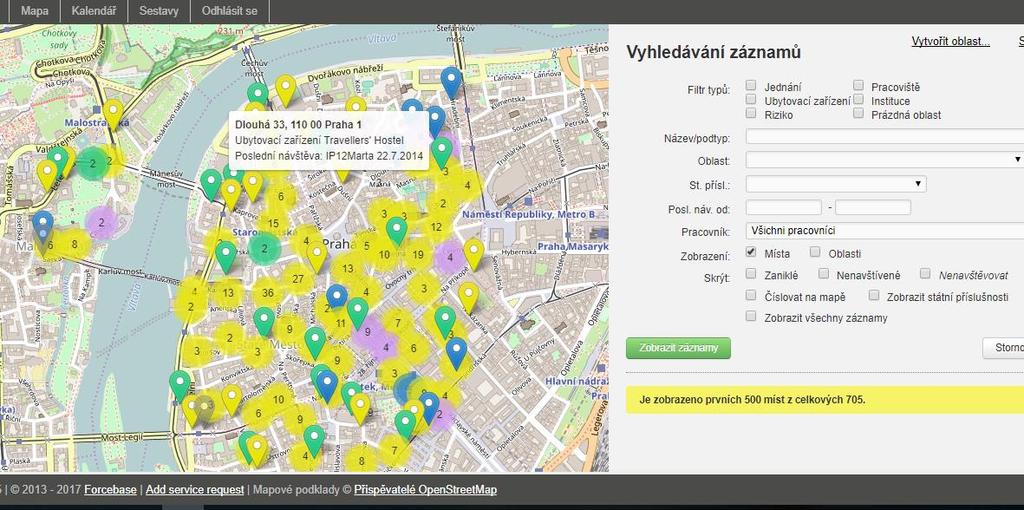Tick the Pracoviště checkbox

(x=858, y=86)
